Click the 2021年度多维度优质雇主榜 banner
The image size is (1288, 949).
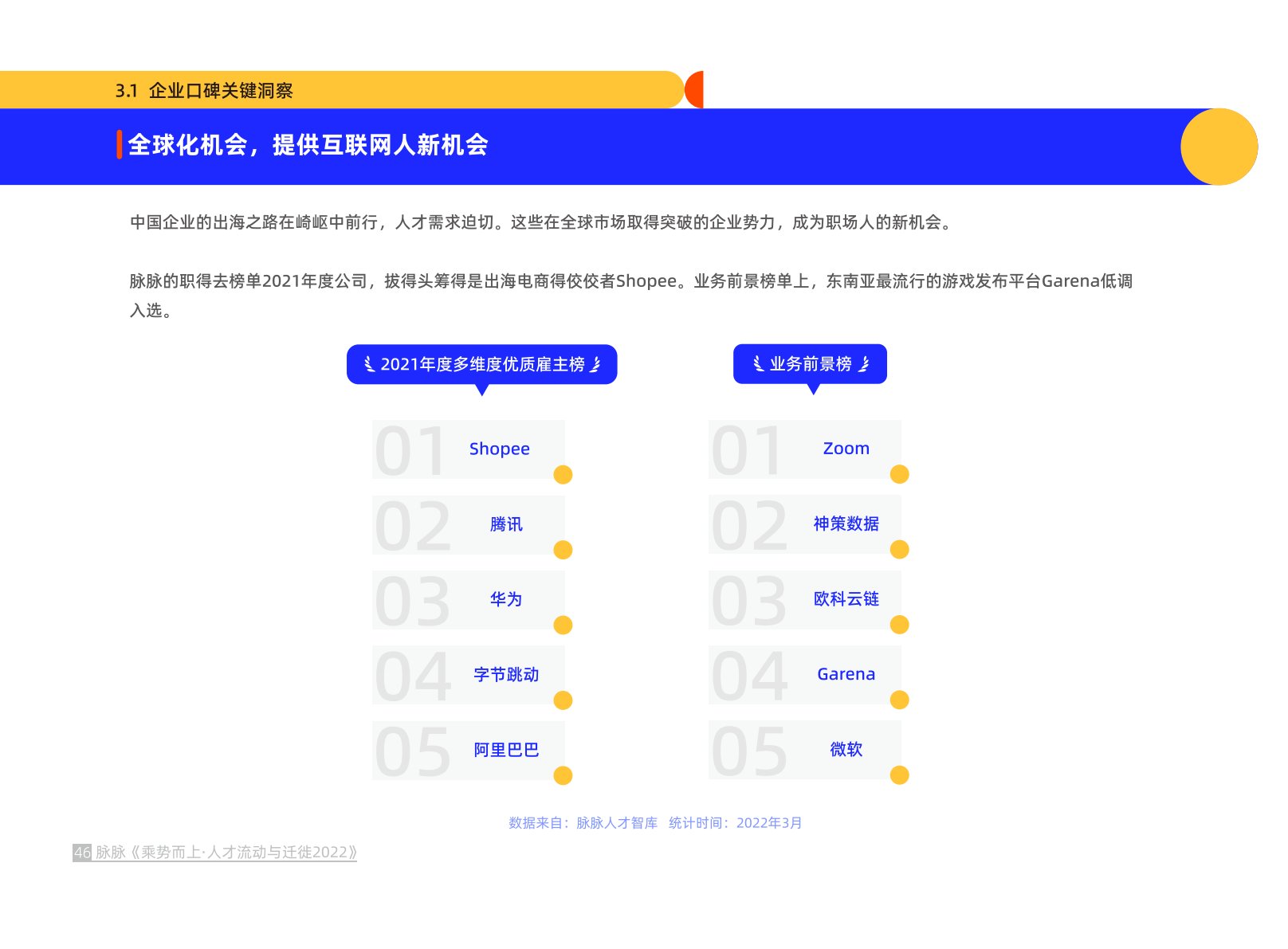pos(481,364)
